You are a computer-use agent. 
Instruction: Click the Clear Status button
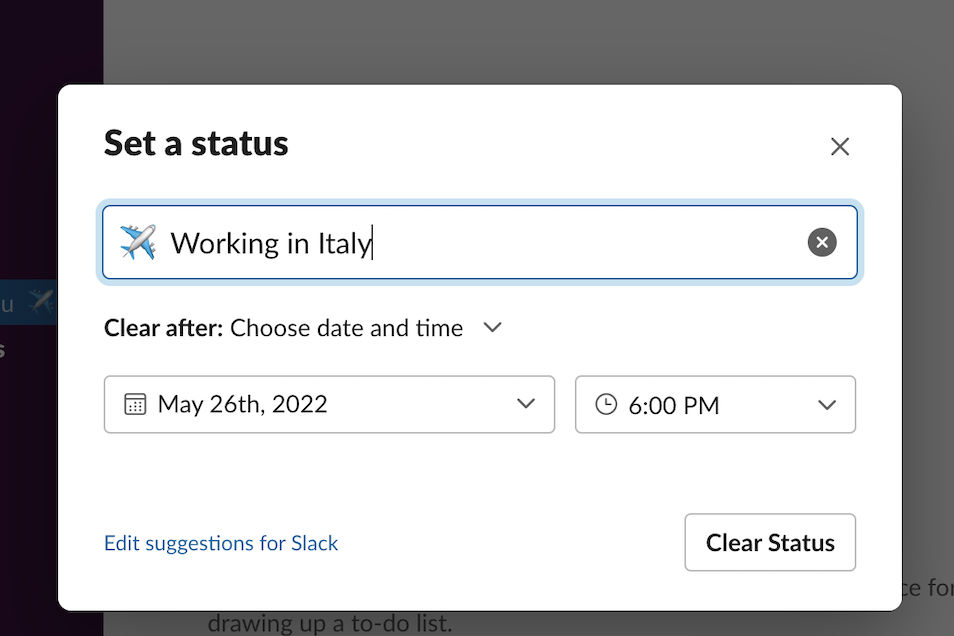[x=770, y=542]
